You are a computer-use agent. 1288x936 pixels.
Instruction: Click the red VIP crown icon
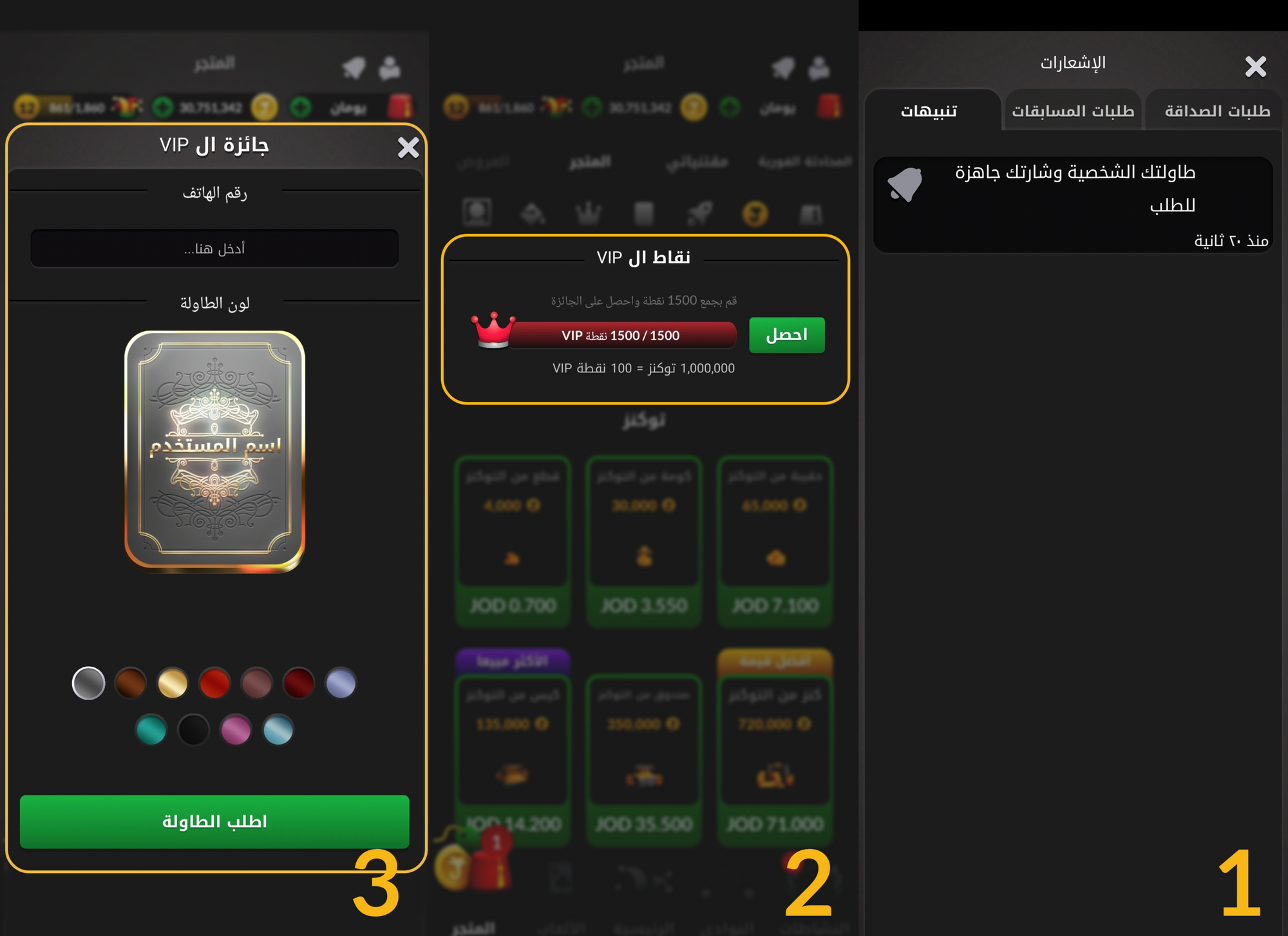pyautogui.click(x=493, y=330)
